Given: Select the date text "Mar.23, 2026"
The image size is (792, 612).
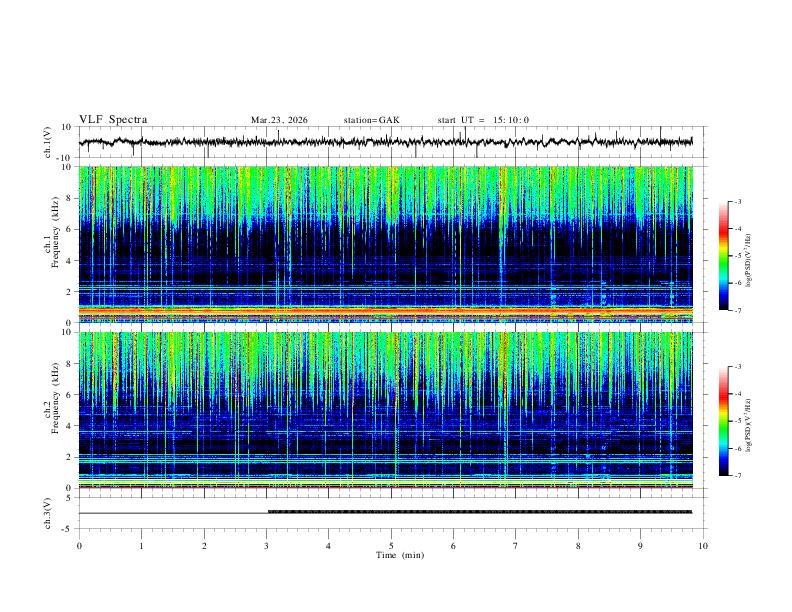Looking at the screenshot, I should point(279,120).
